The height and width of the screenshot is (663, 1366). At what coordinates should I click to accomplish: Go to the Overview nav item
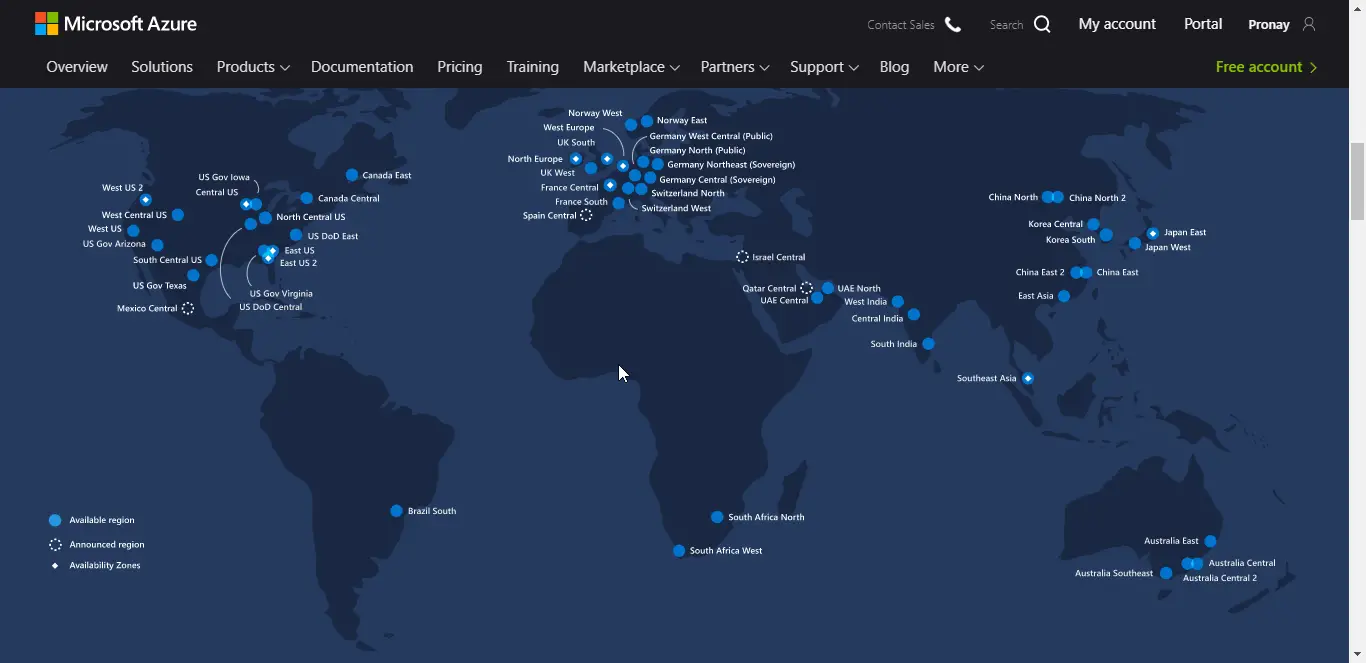point(77,67)
